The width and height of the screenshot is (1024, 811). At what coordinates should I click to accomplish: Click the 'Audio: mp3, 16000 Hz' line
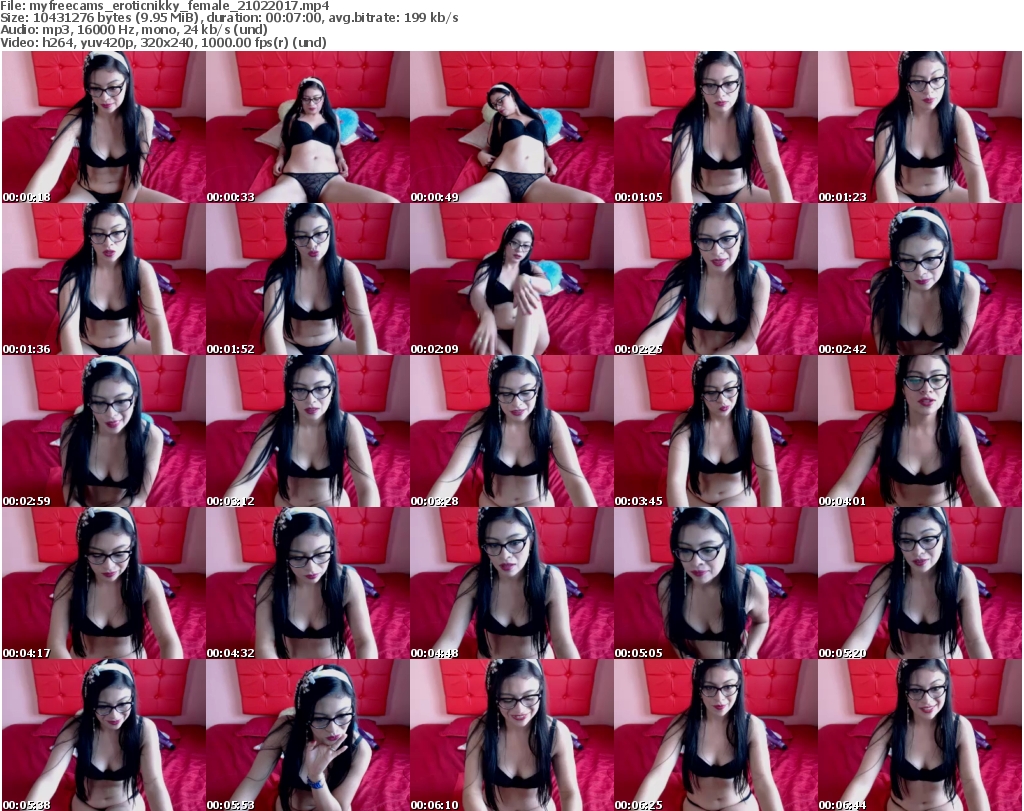[134, 30]
